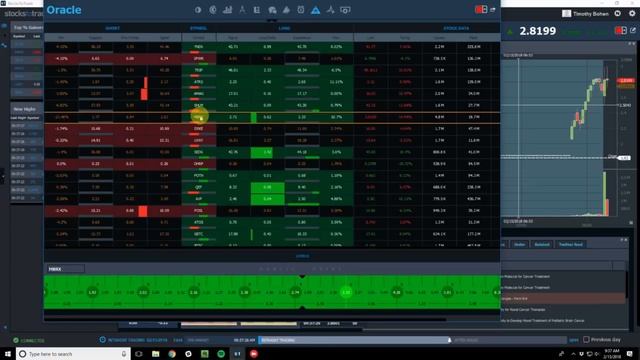Viewport: 640px width, 360px height.
Task: Select the LONG column group header
Action: click(284, 29)
